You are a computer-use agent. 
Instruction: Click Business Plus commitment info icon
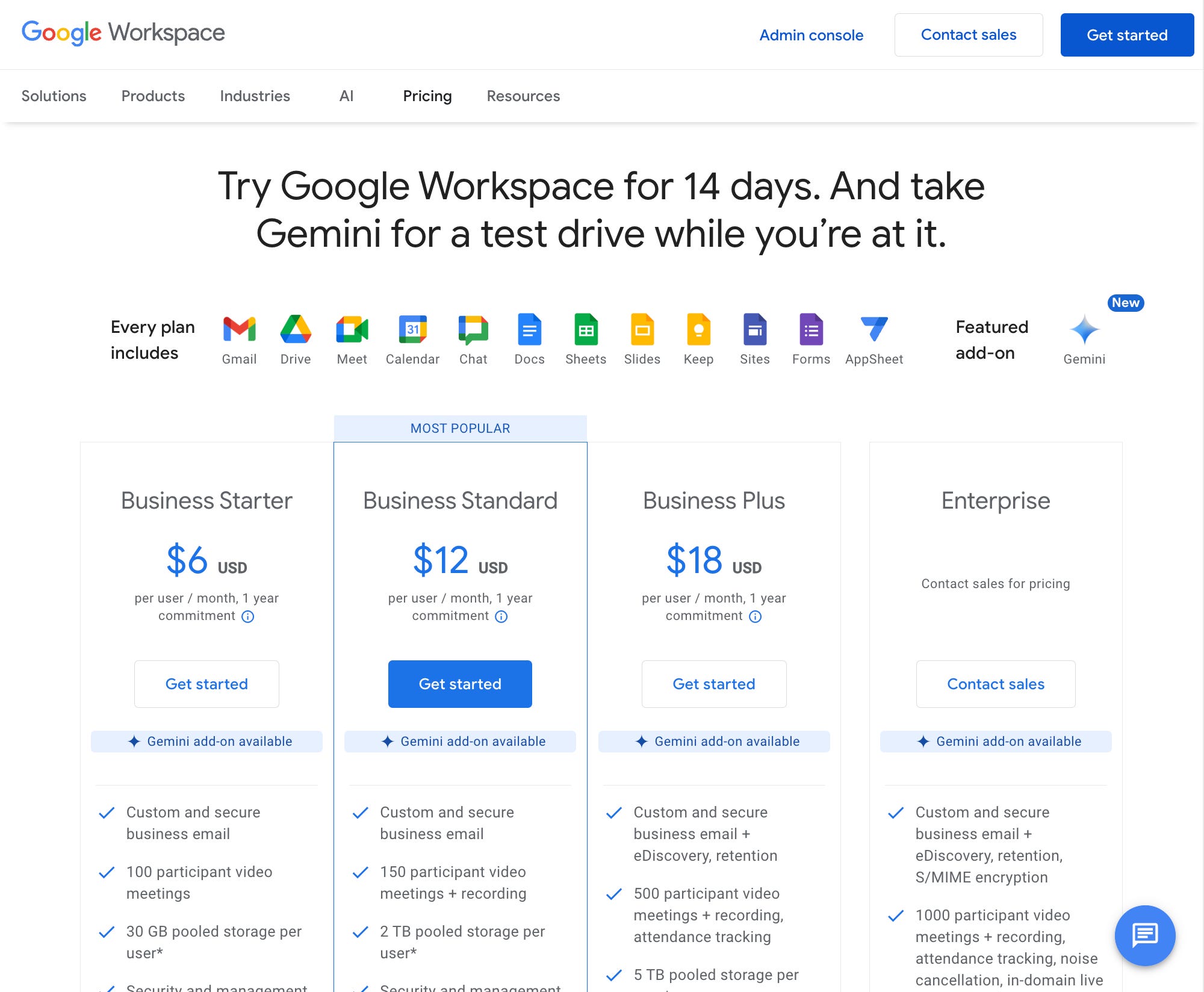pyautogui.click(x=755, y=616)
